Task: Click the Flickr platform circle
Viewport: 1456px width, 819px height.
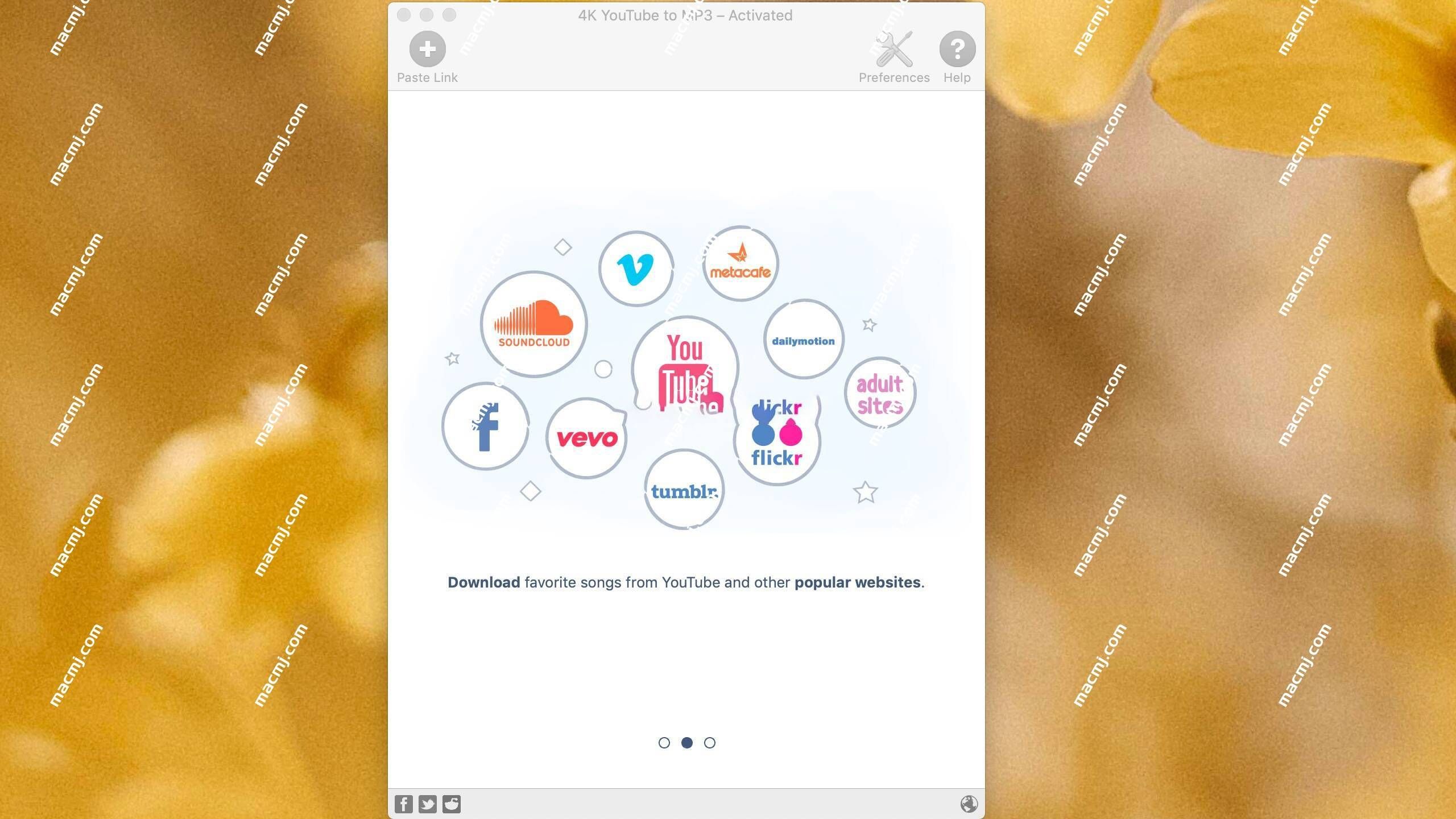Action: [778, 432]
